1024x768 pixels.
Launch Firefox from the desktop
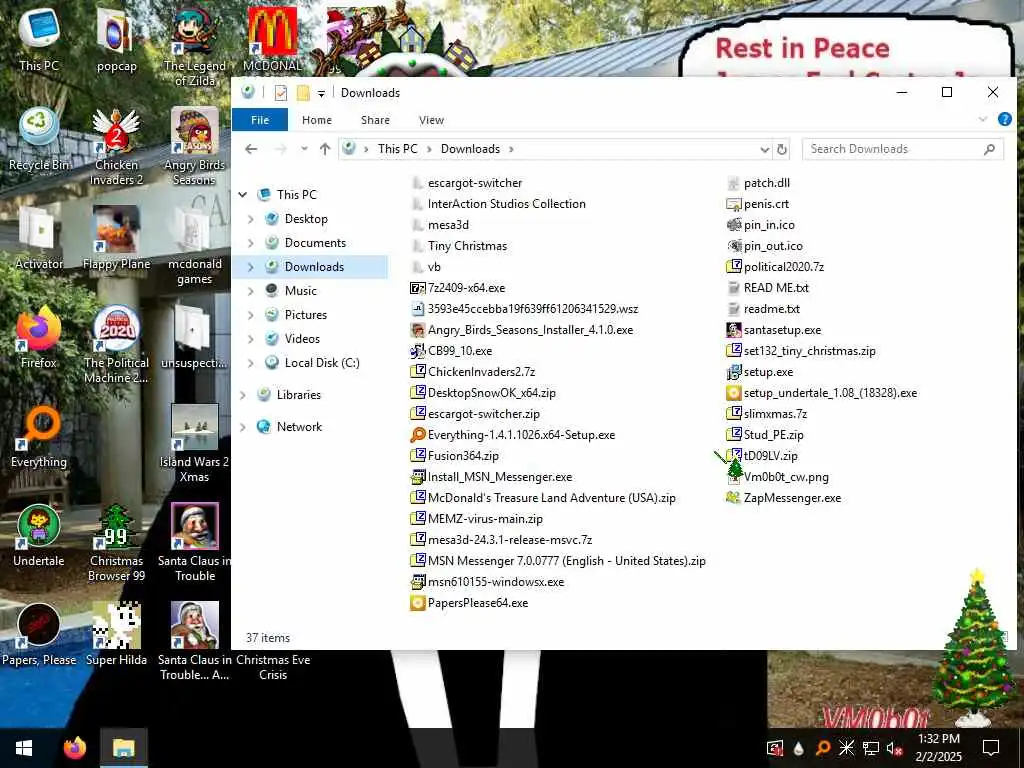pos(39,338)
